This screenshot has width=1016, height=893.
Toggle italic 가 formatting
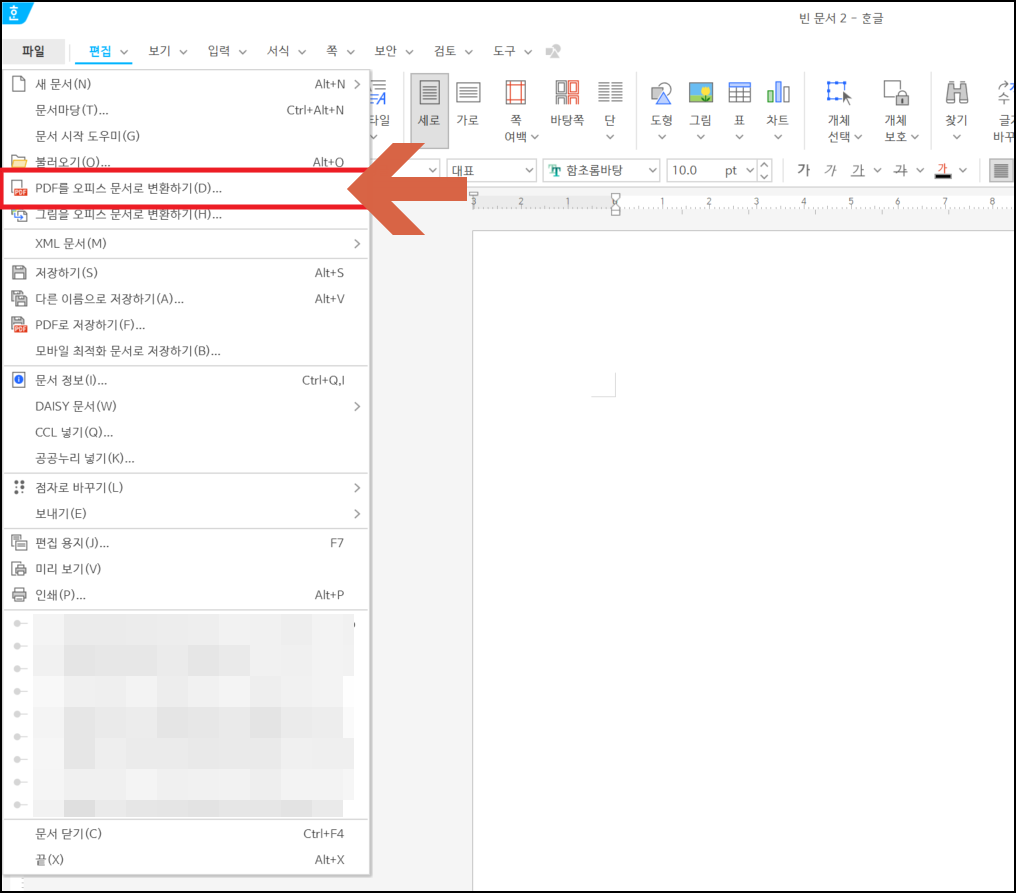830,170
